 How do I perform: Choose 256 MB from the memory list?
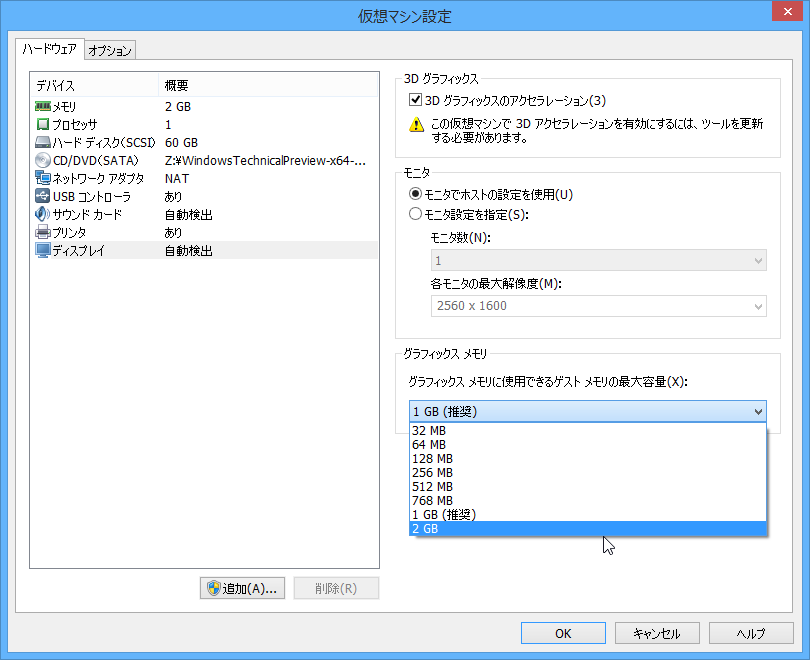[x=587, y=473]
